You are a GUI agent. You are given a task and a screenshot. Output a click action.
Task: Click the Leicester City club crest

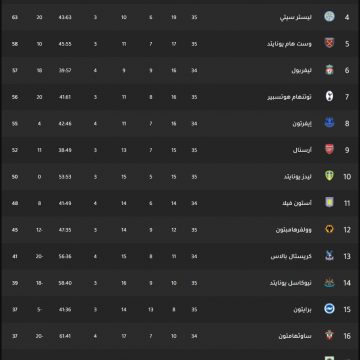point(329,17)
